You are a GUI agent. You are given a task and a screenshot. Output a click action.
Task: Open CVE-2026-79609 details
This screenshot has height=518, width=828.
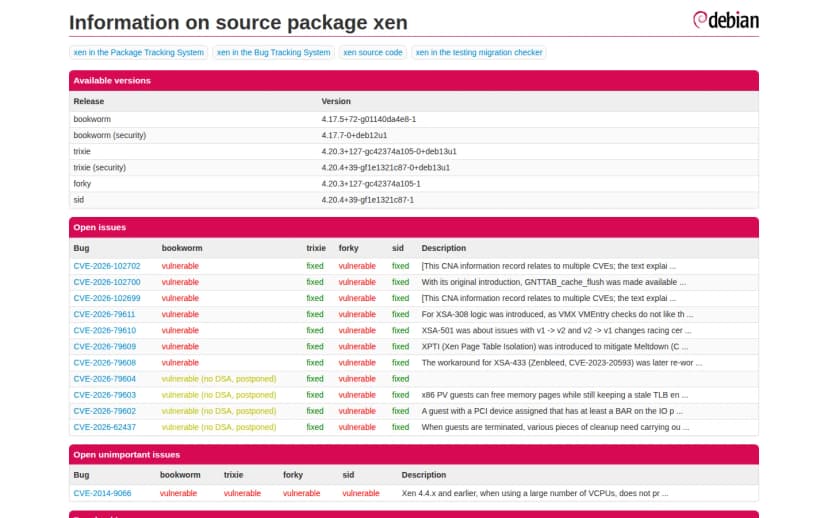[105, 346]
